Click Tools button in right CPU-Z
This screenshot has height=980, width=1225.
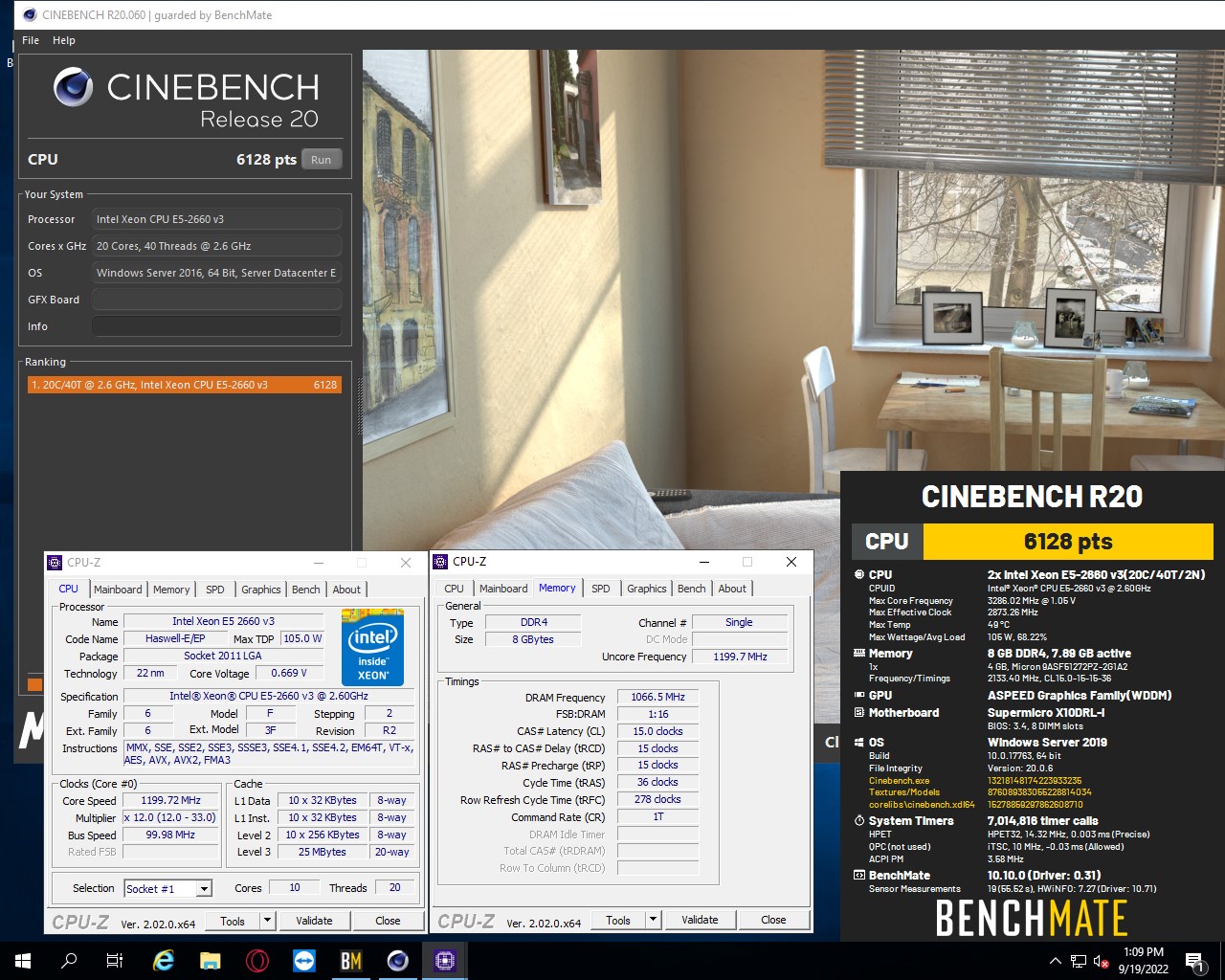tap(618, 920)
